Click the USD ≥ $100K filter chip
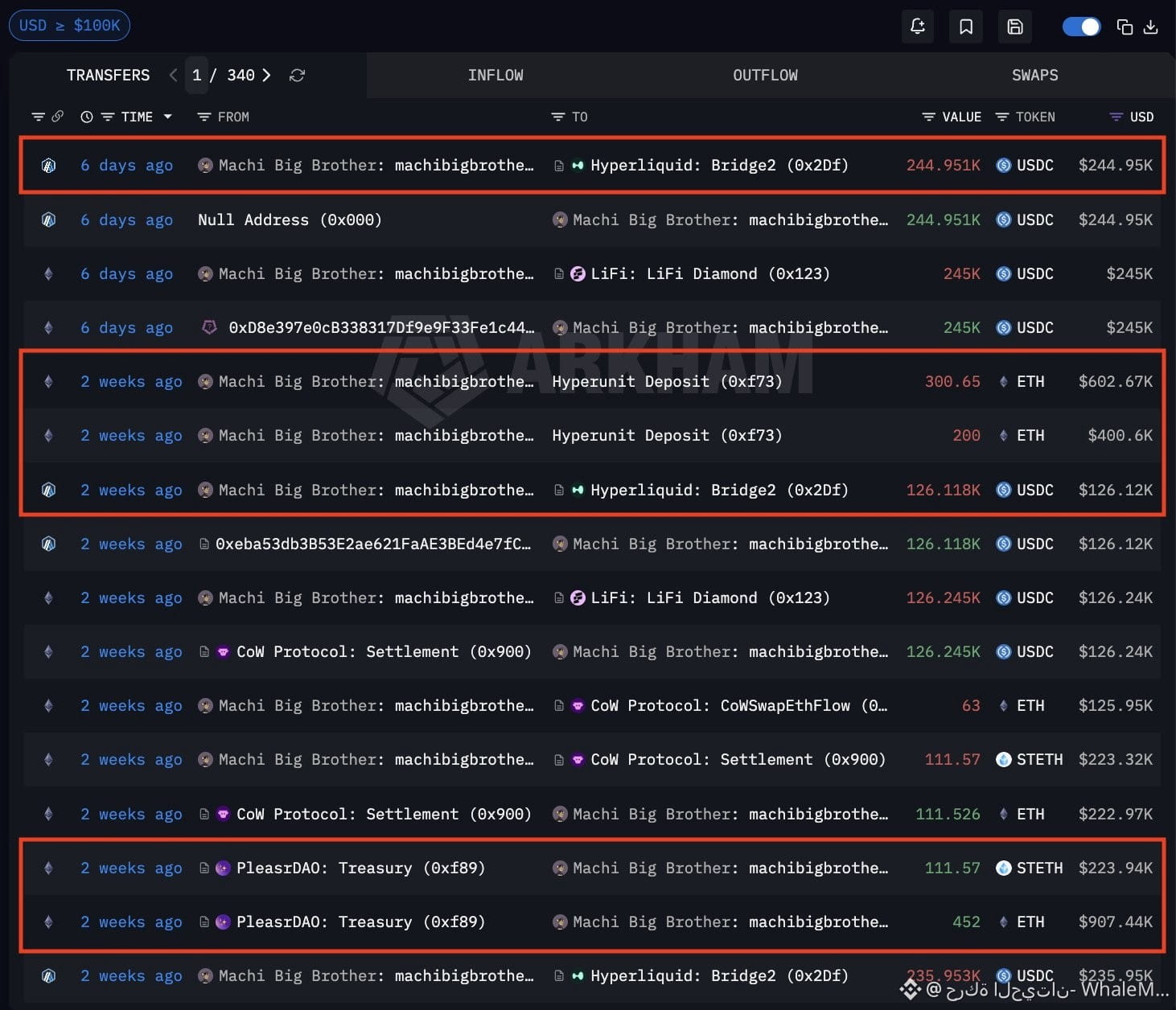This screenshot has width=1176, height=1010. (69, 25)
